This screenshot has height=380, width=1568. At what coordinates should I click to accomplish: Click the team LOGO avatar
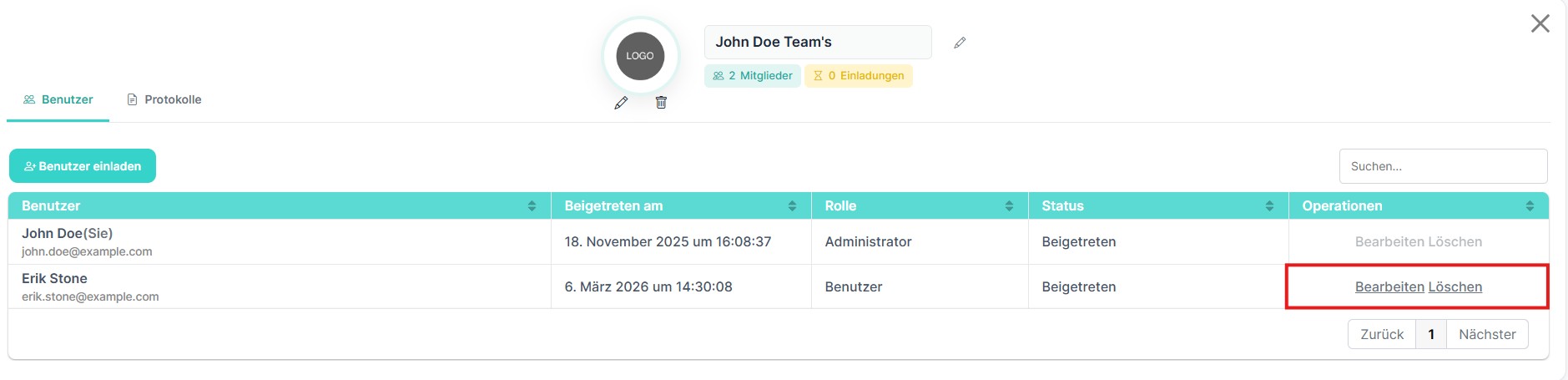640,56
